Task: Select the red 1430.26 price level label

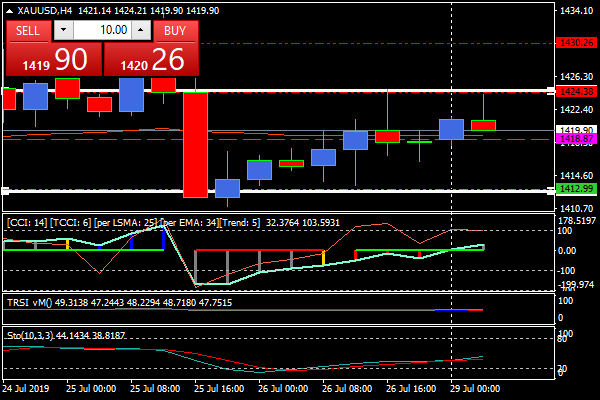Action: pos(577,43)
